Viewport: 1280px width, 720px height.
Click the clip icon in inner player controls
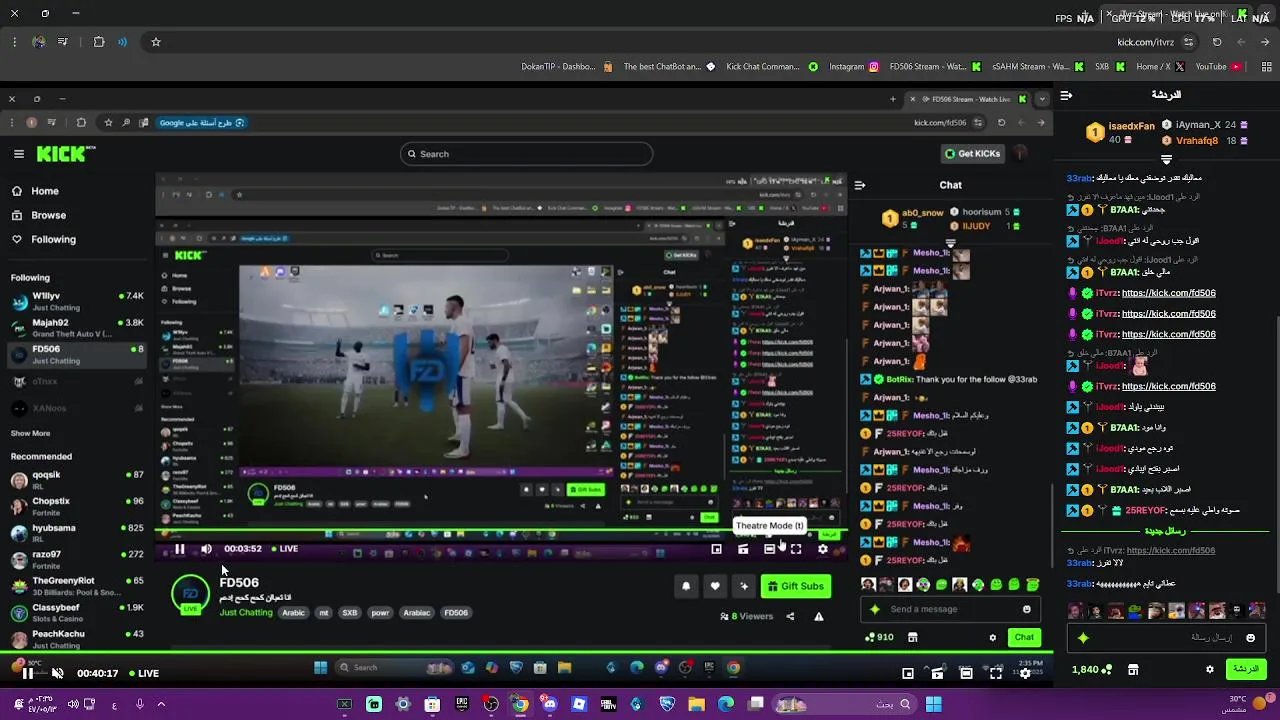click(743, 548)
